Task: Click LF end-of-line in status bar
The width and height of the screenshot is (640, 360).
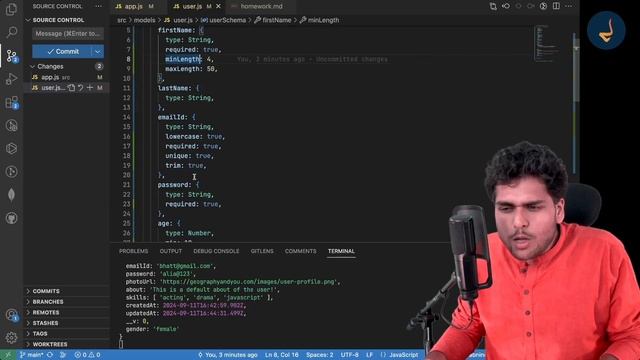Action: pos(369,355)
